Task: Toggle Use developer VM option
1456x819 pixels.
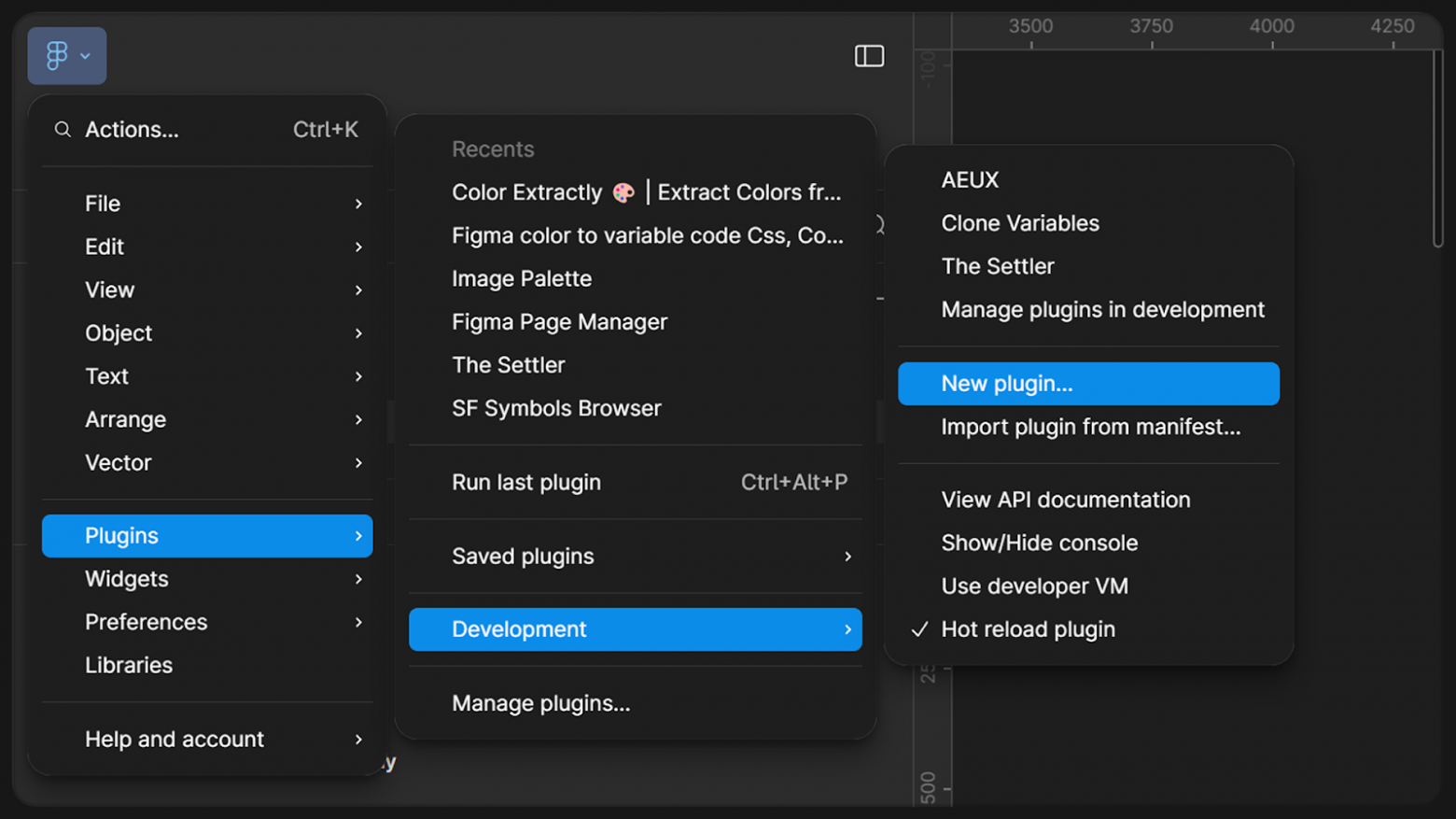Action: (x=1034, y=586)
